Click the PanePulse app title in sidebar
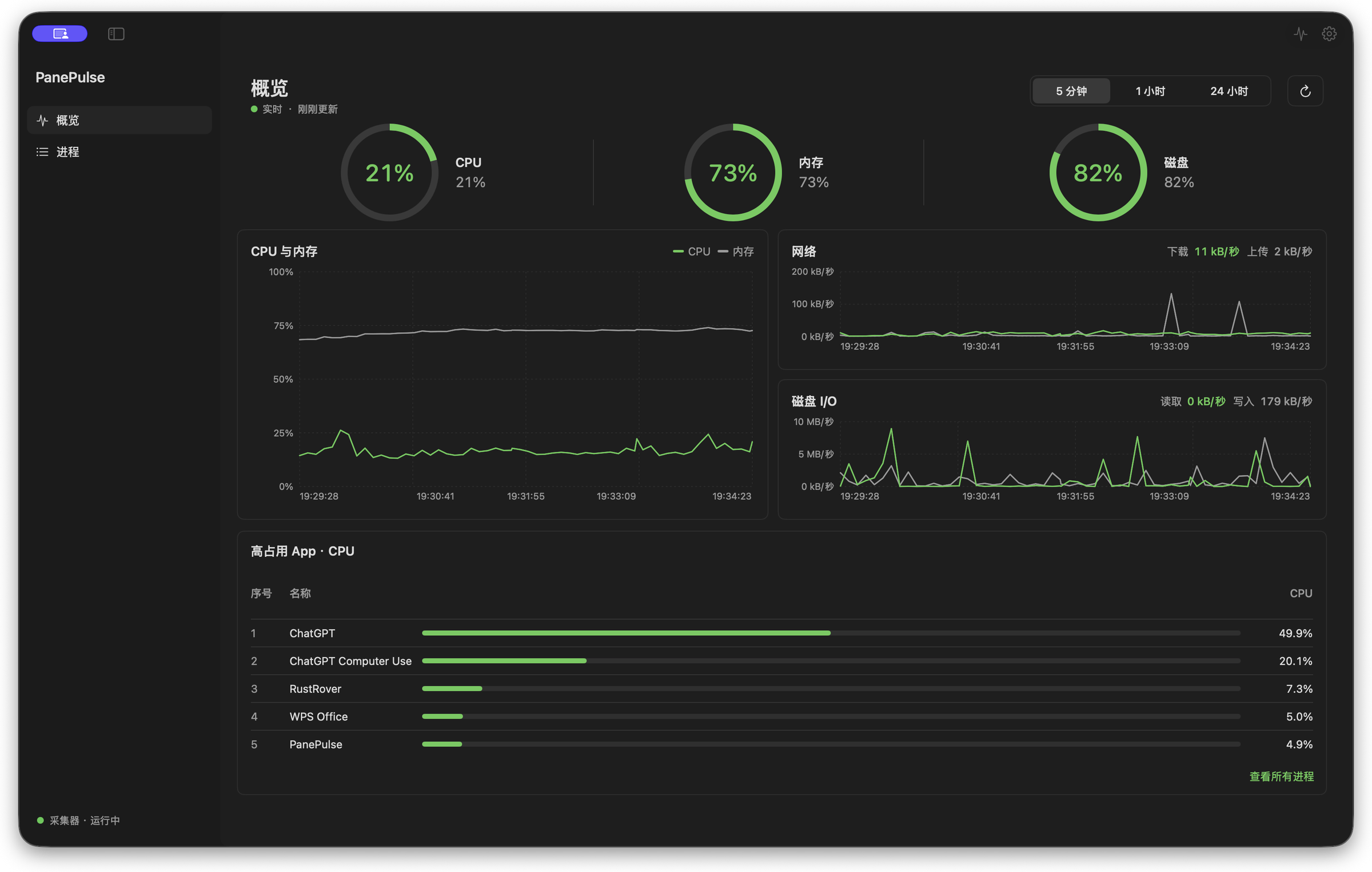Image resolution: width=1372 pixels, height=872 pixels. tap(70, 77)
